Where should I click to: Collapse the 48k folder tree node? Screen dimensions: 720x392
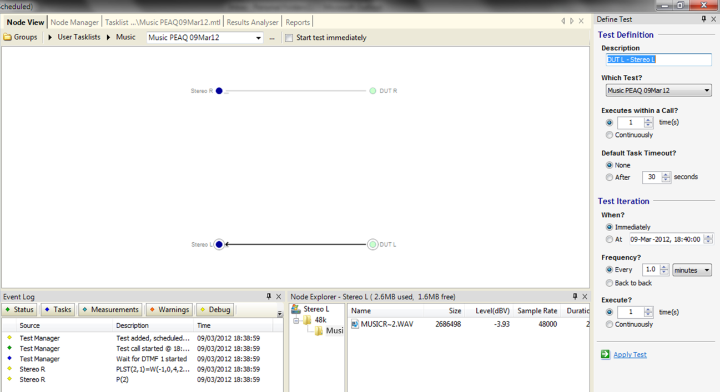click(x=296, y=320)
